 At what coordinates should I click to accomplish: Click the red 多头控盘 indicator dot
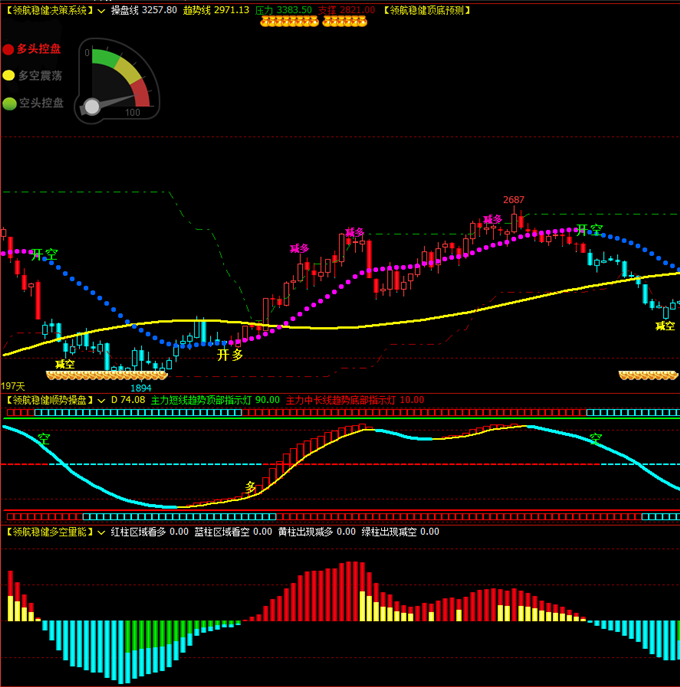[9, 48]
